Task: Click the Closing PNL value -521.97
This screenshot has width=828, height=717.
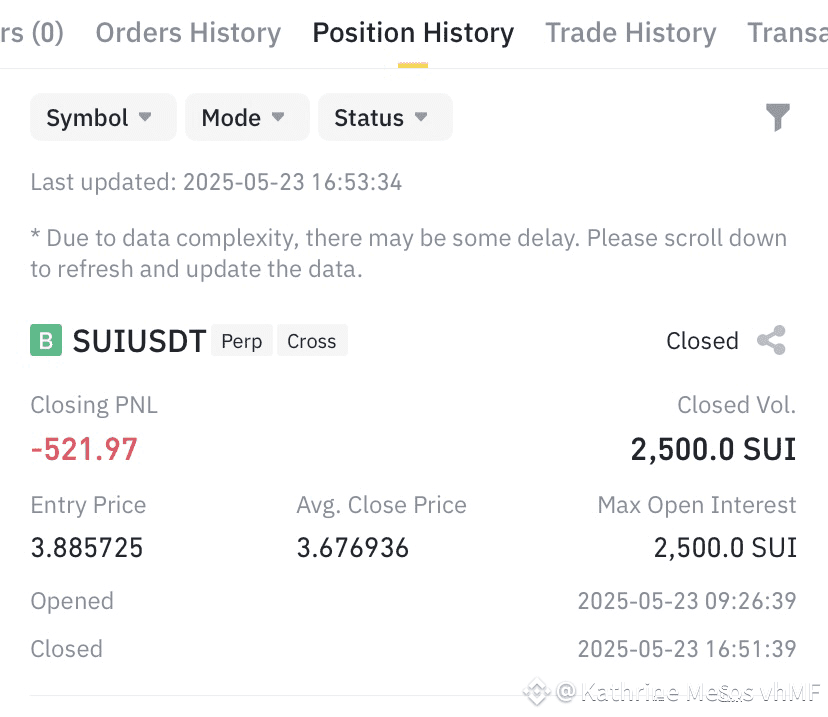Action: click(x=84, y=449)
